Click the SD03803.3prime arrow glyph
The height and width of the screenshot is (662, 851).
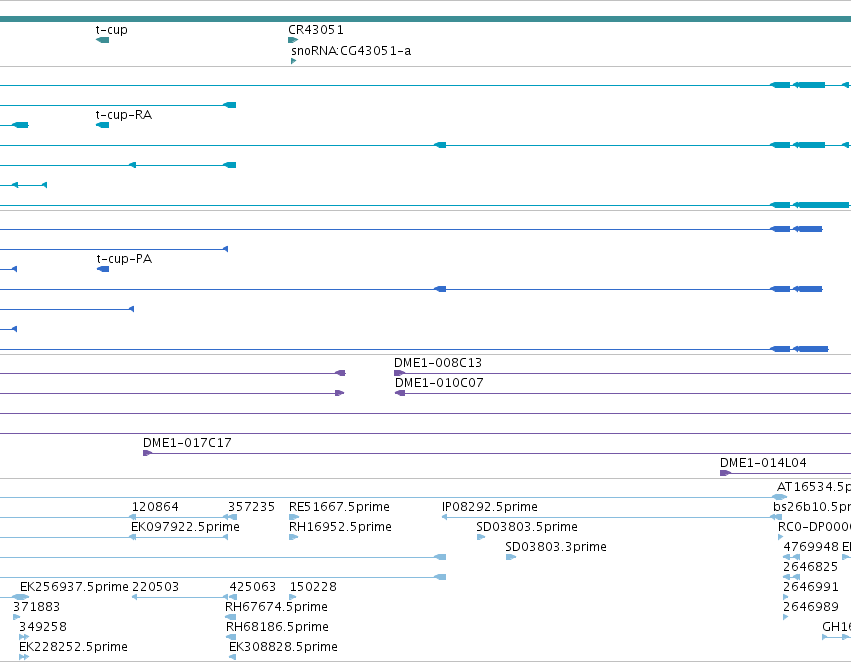coord(511,557)
